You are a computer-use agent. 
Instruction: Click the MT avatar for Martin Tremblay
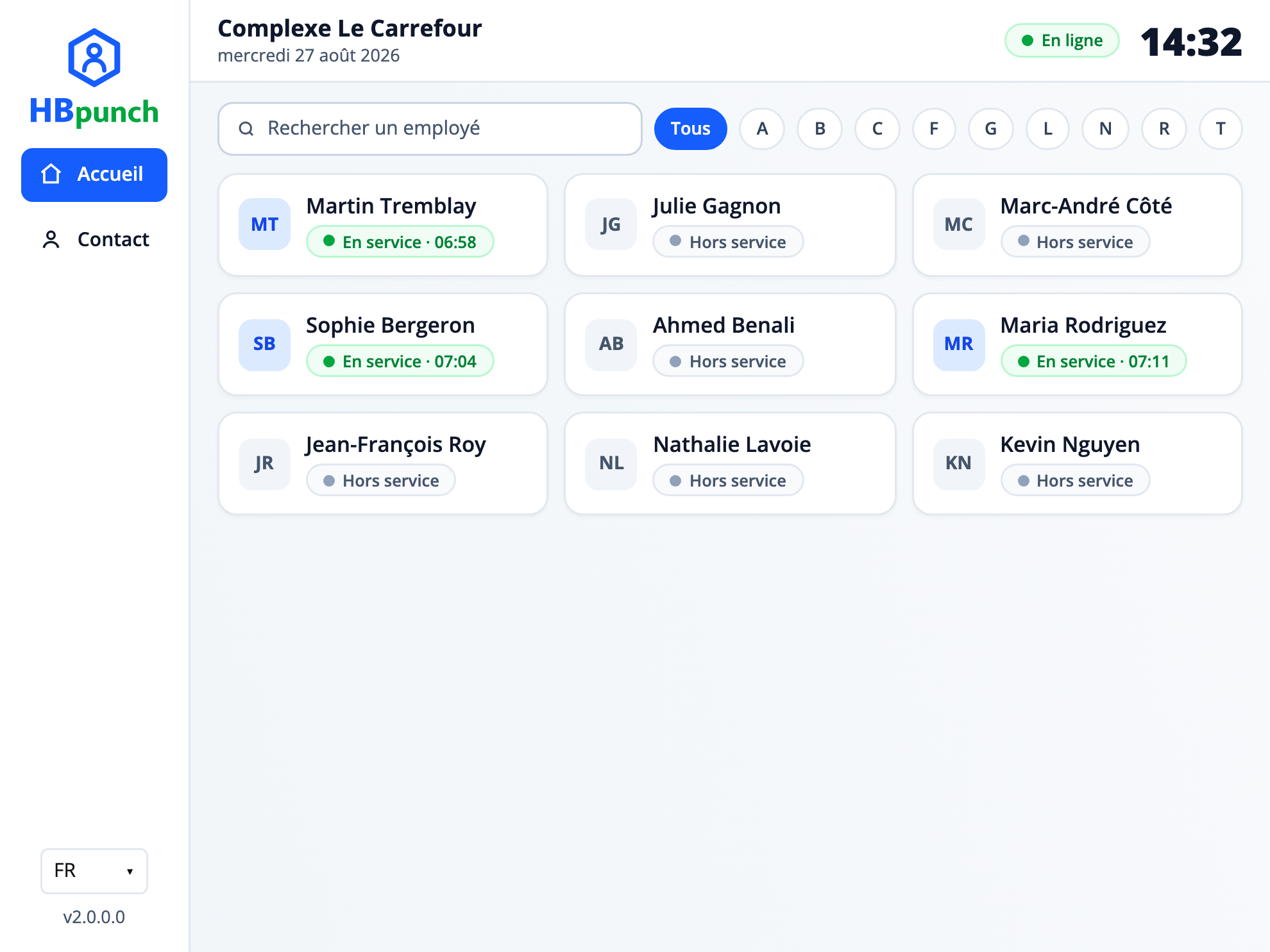(264, 224)
